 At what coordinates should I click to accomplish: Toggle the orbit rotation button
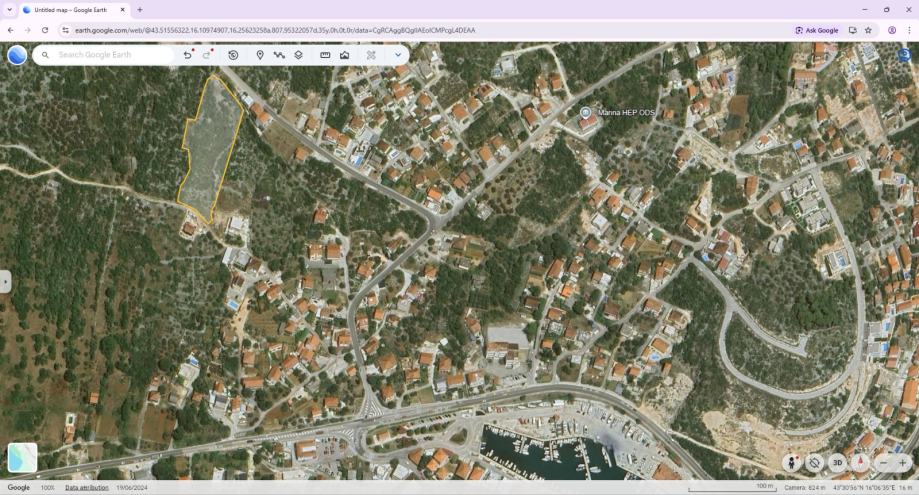(814, 463)
